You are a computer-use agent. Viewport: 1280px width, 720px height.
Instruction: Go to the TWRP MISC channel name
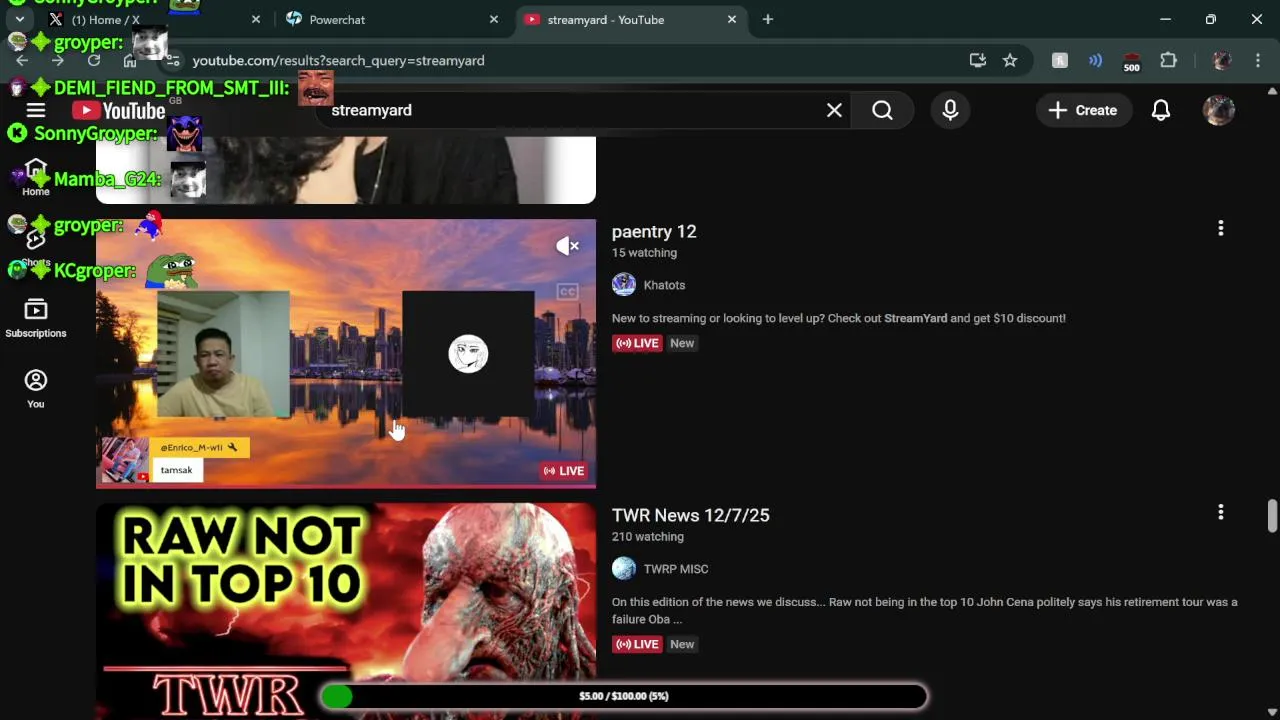pos(676,569)
